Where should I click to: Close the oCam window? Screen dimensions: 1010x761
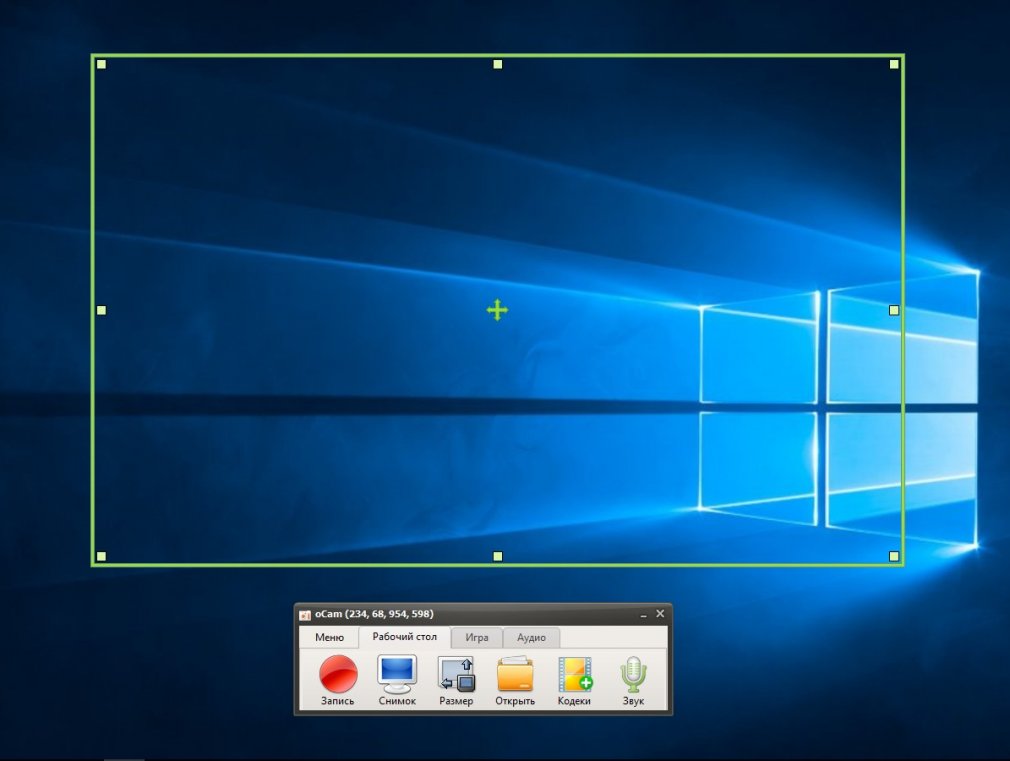[x=660, y=614]
